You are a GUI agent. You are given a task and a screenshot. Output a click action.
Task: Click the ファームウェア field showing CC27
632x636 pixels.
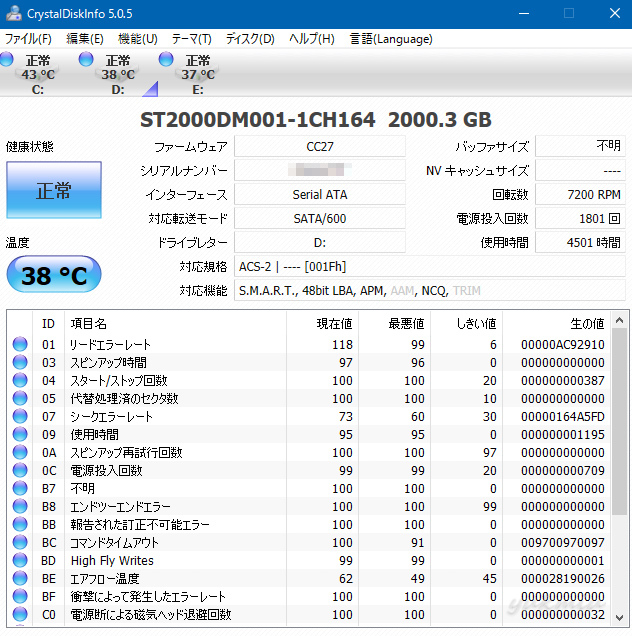(x=320, y=146)
